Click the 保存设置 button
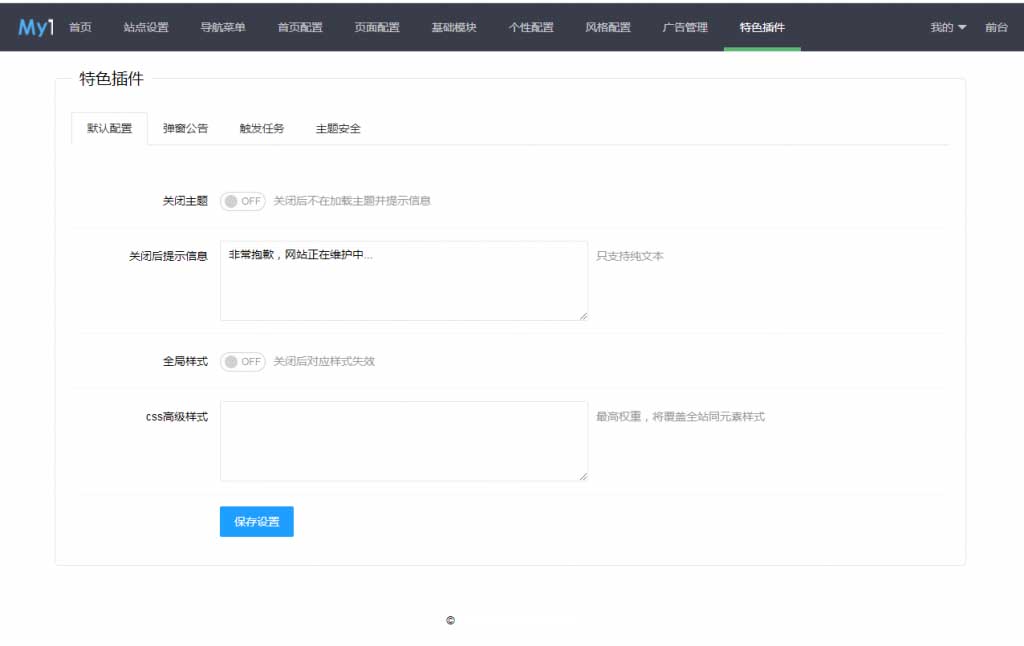 (x=256, y=521)
